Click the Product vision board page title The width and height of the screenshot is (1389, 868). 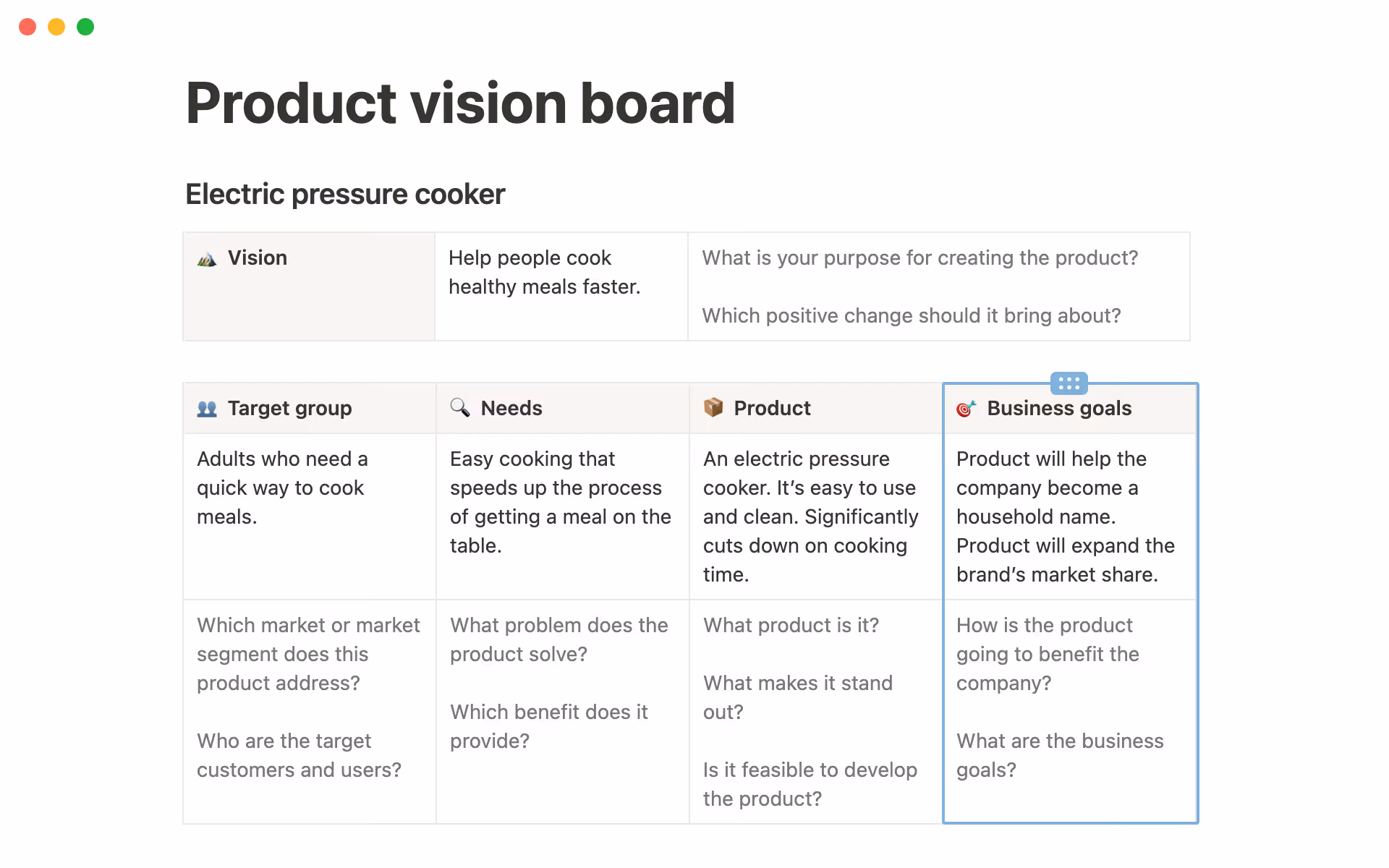click(460, 103)
